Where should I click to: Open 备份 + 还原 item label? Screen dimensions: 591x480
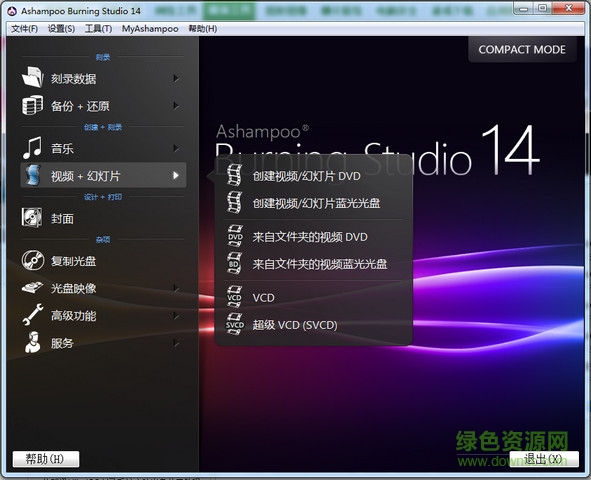coord(80,106)
